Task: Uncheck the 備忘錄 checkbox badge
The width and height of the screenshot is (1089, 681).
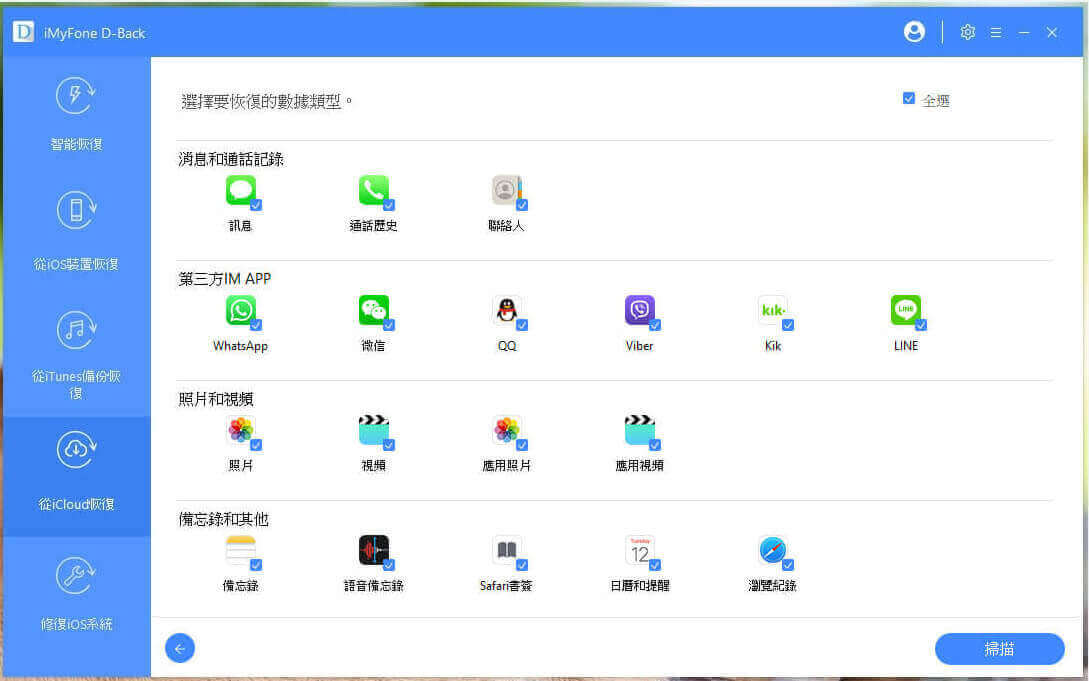Action: click(256, 565)
